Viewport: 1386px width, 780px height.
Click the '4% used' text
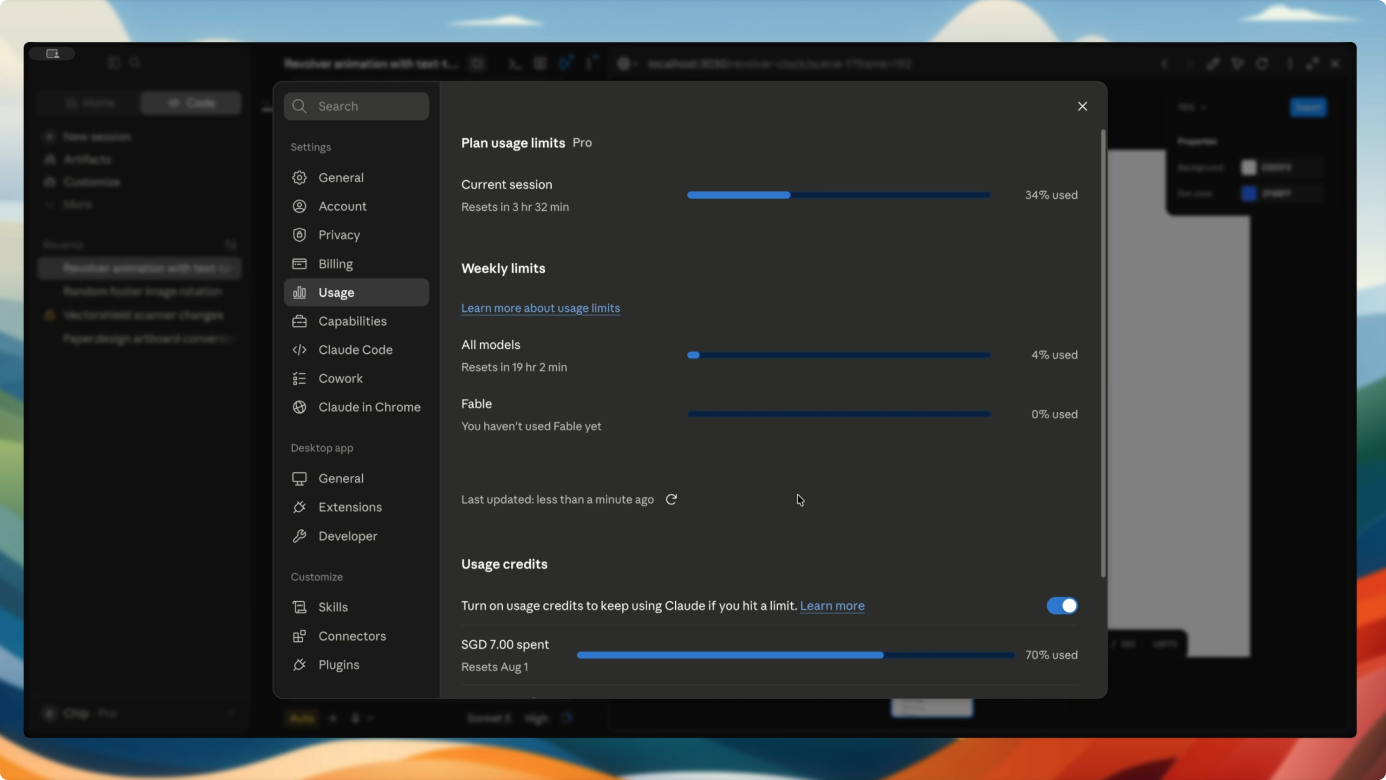(1054, 355)
